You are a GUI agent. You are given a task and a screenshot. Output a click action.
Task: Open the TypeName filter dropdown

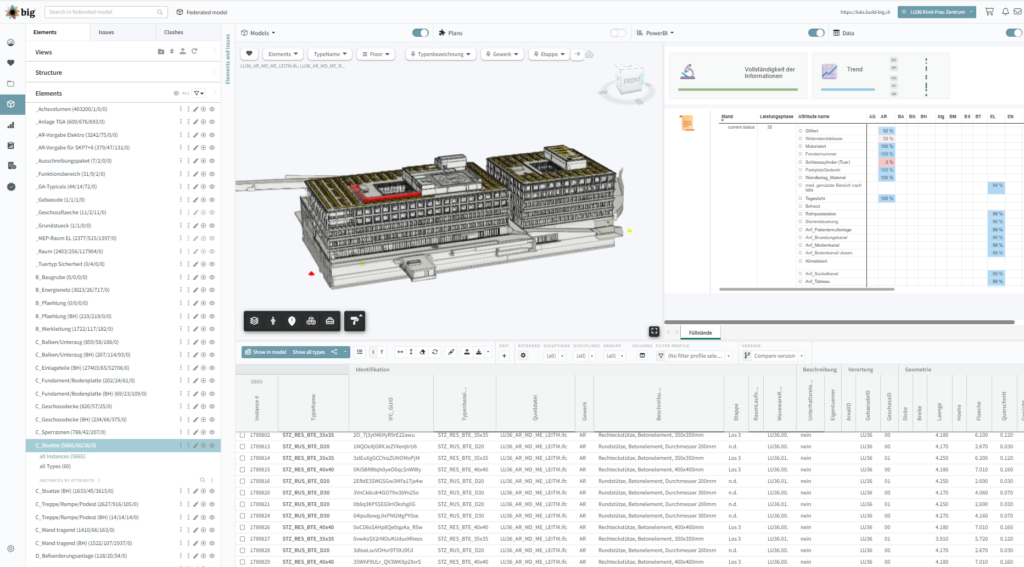(x=329, y=54)
